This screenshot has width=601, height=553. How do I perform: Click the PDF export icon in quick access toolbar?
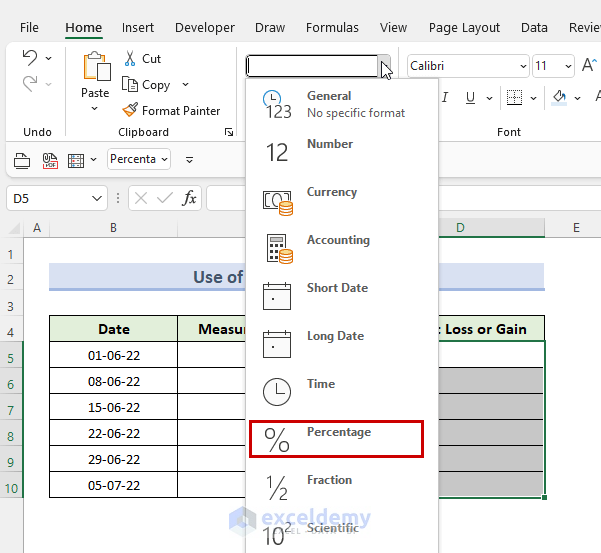point(50,160)
